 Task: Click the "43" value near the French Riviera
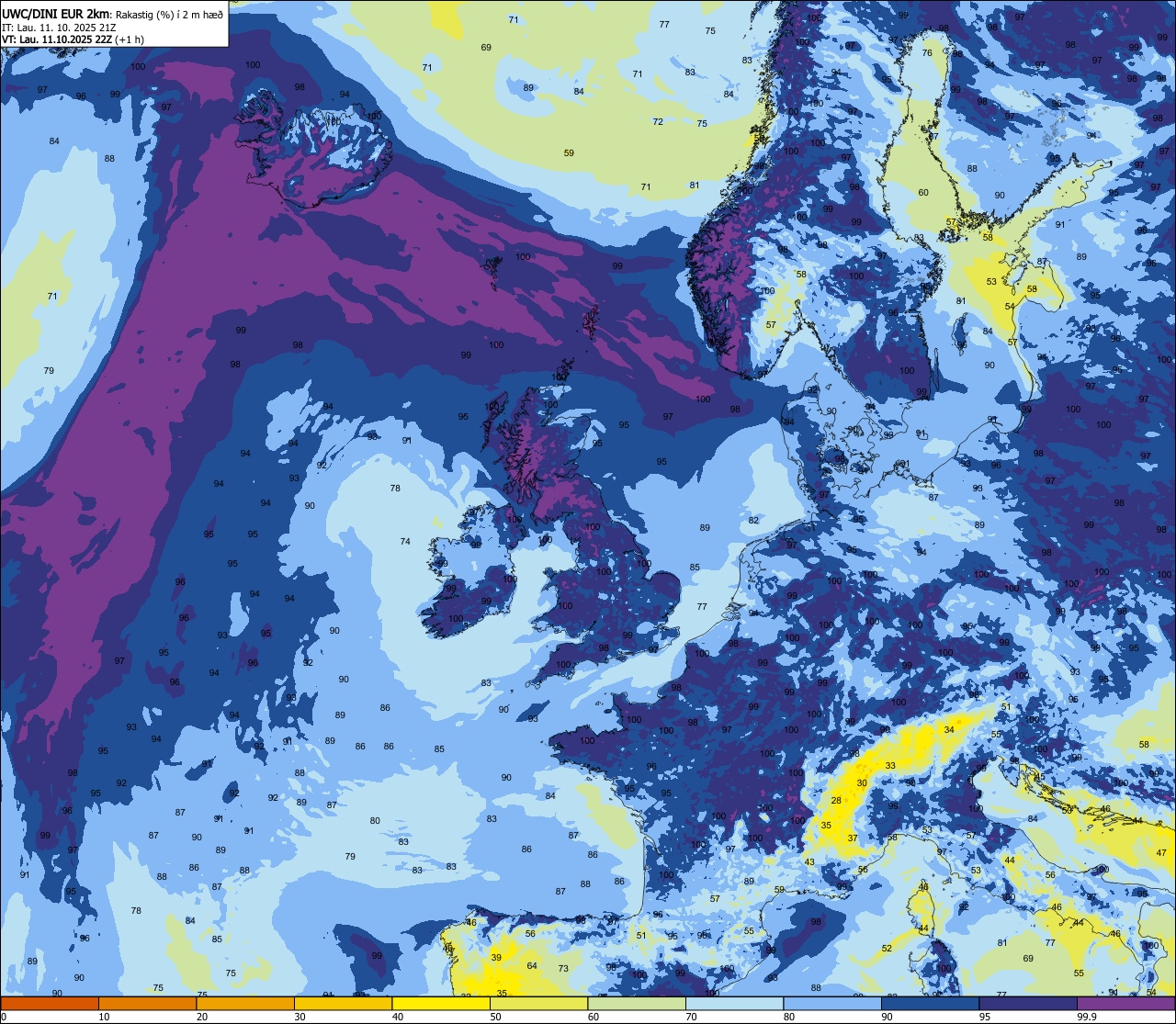809,861
